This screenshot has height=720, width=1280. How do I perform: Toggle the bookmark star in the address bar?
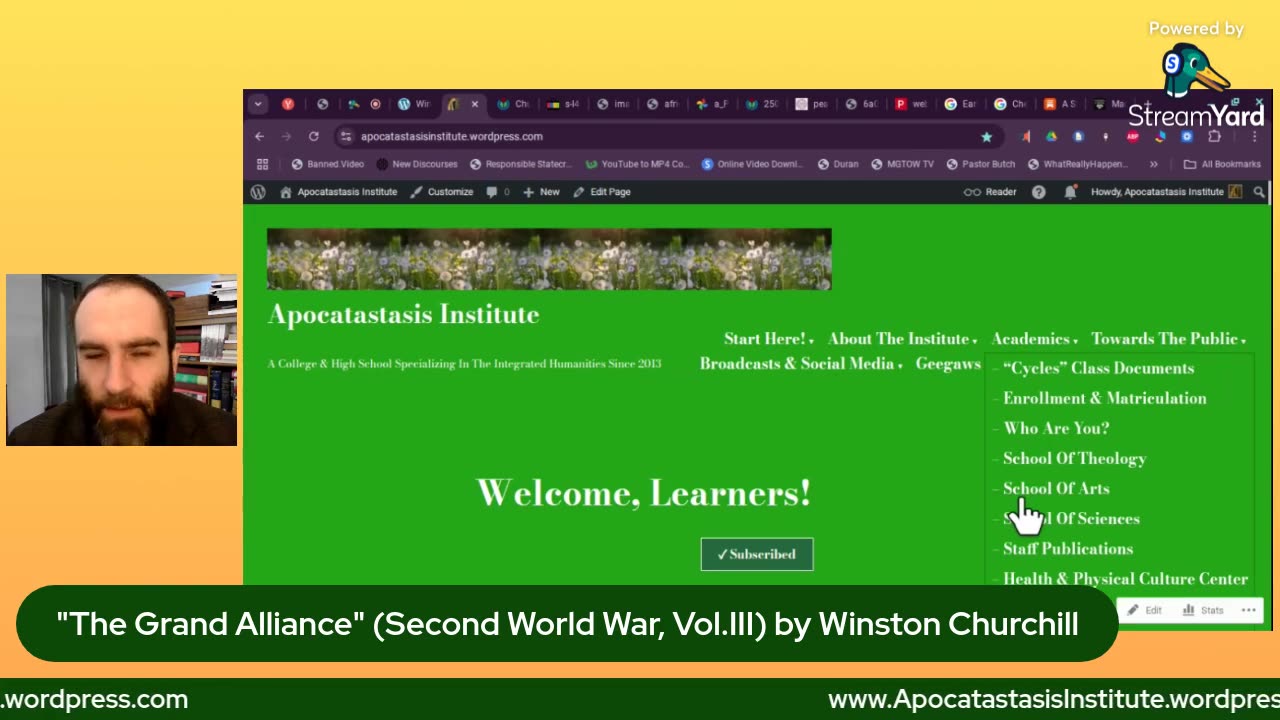pos(987,136)
